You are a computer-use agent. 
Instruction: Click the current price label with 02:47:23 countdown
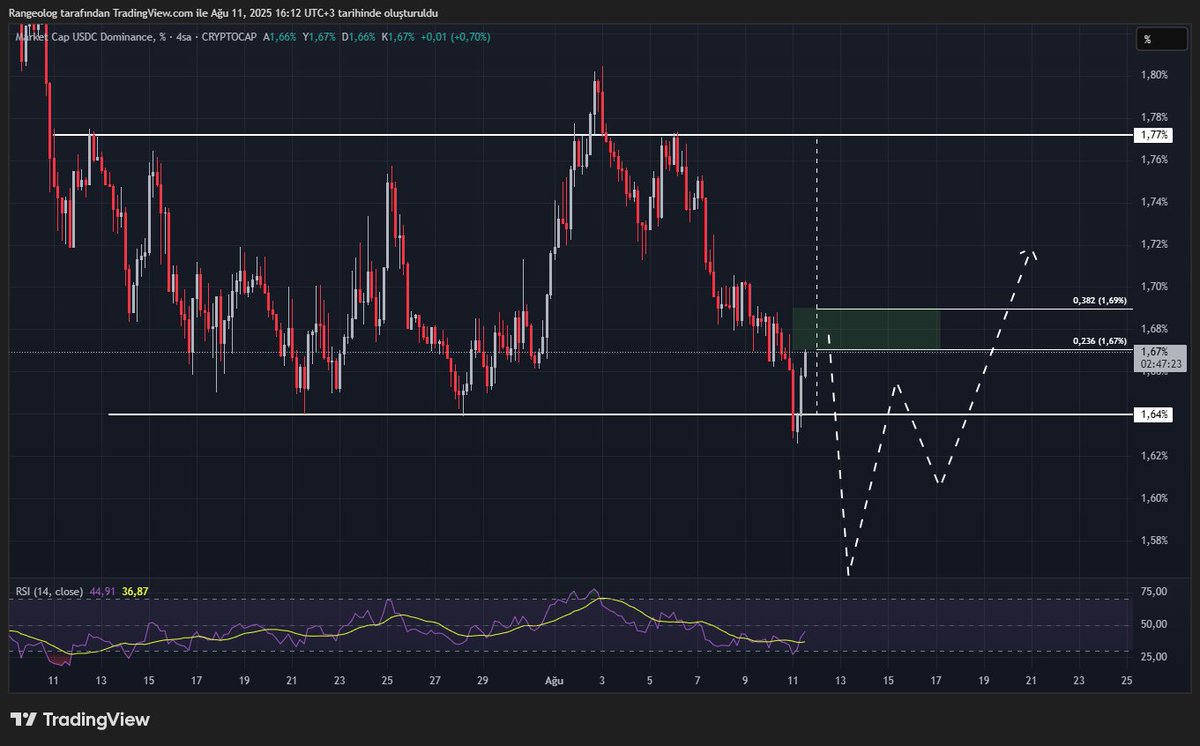1160,358
